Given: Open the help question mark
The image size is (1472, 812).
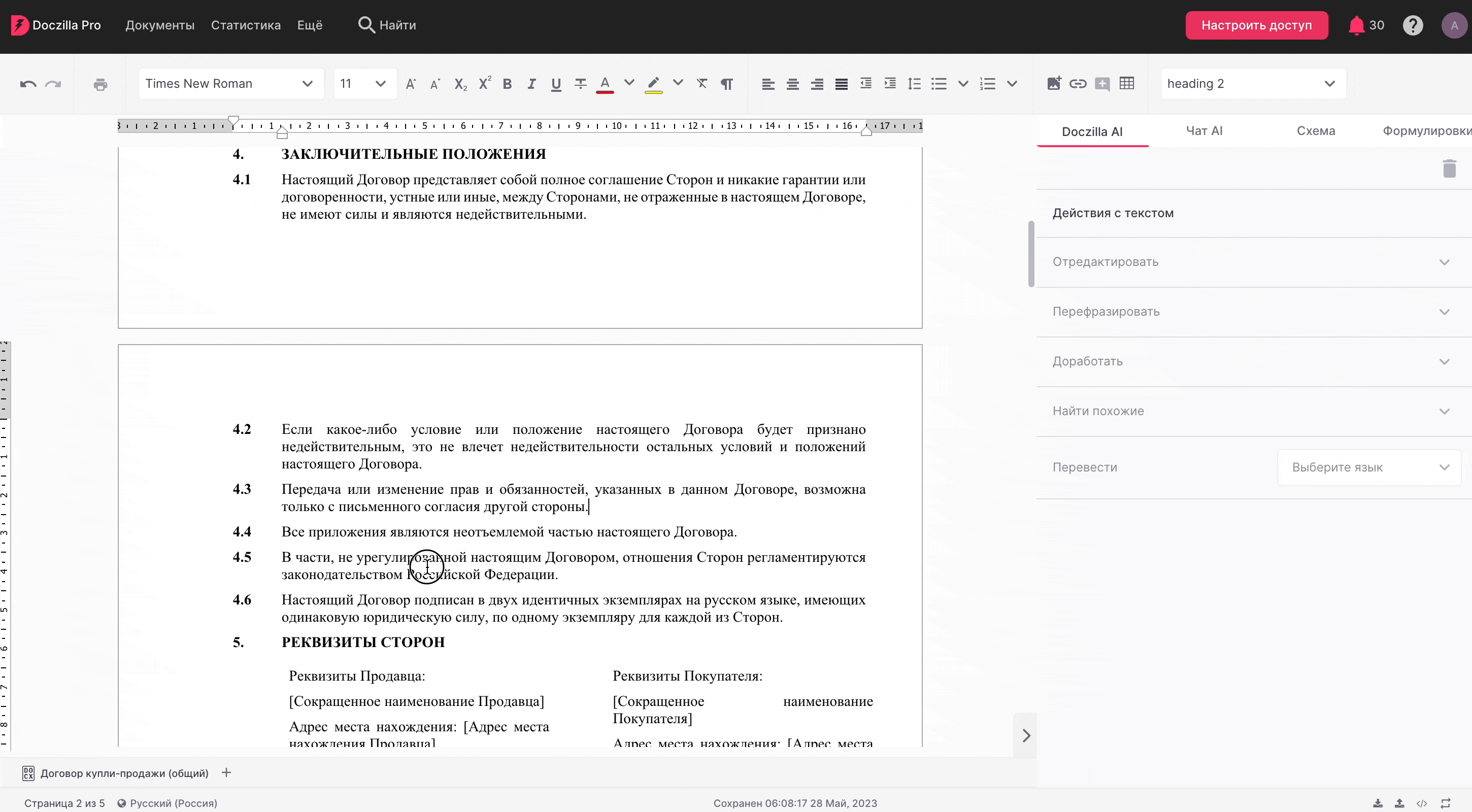Looking at the screenshot, I should [1413, 25].
